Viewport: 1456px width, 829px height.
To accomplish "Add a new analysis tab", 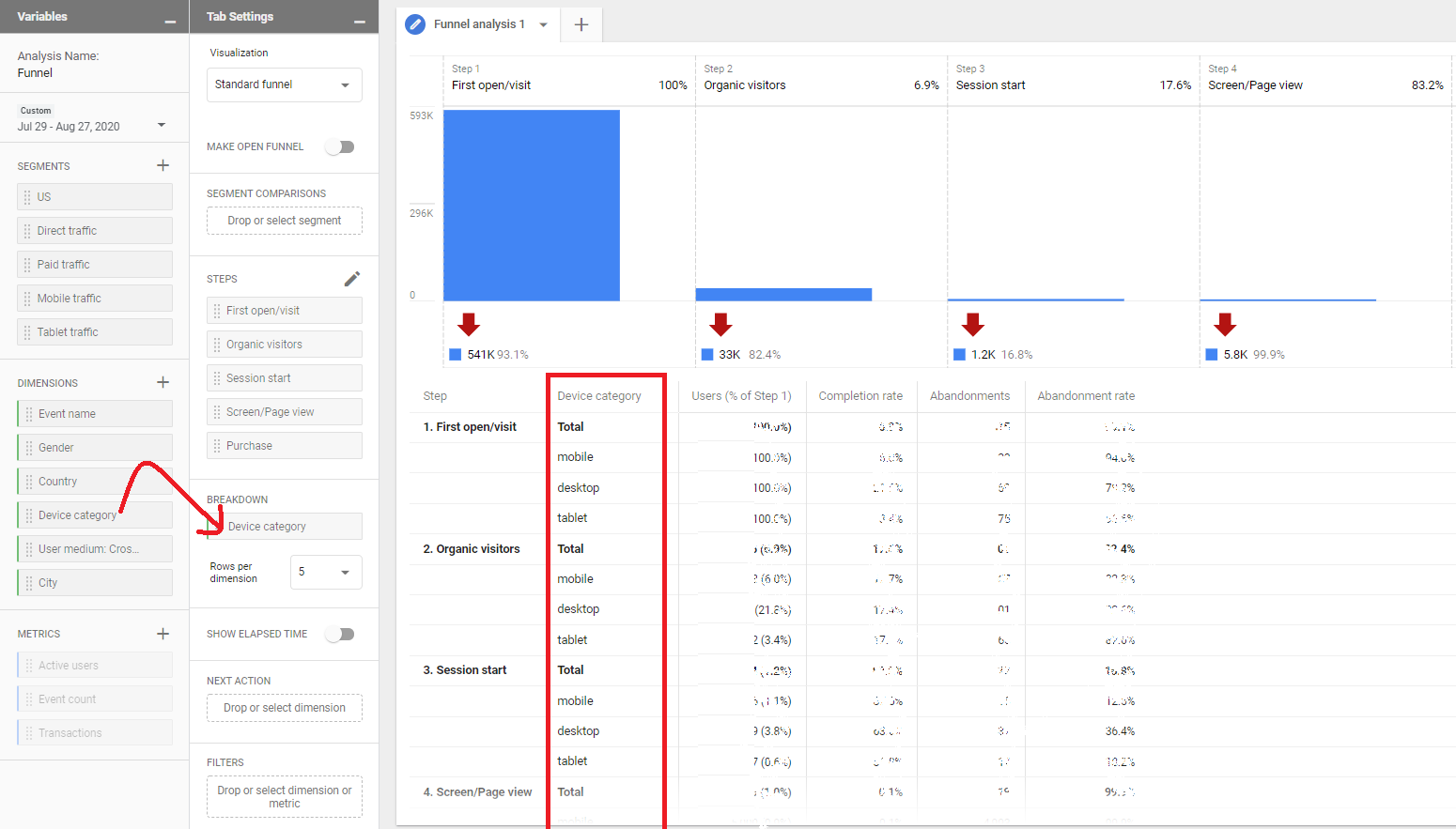I will click(x=581, y=24).
